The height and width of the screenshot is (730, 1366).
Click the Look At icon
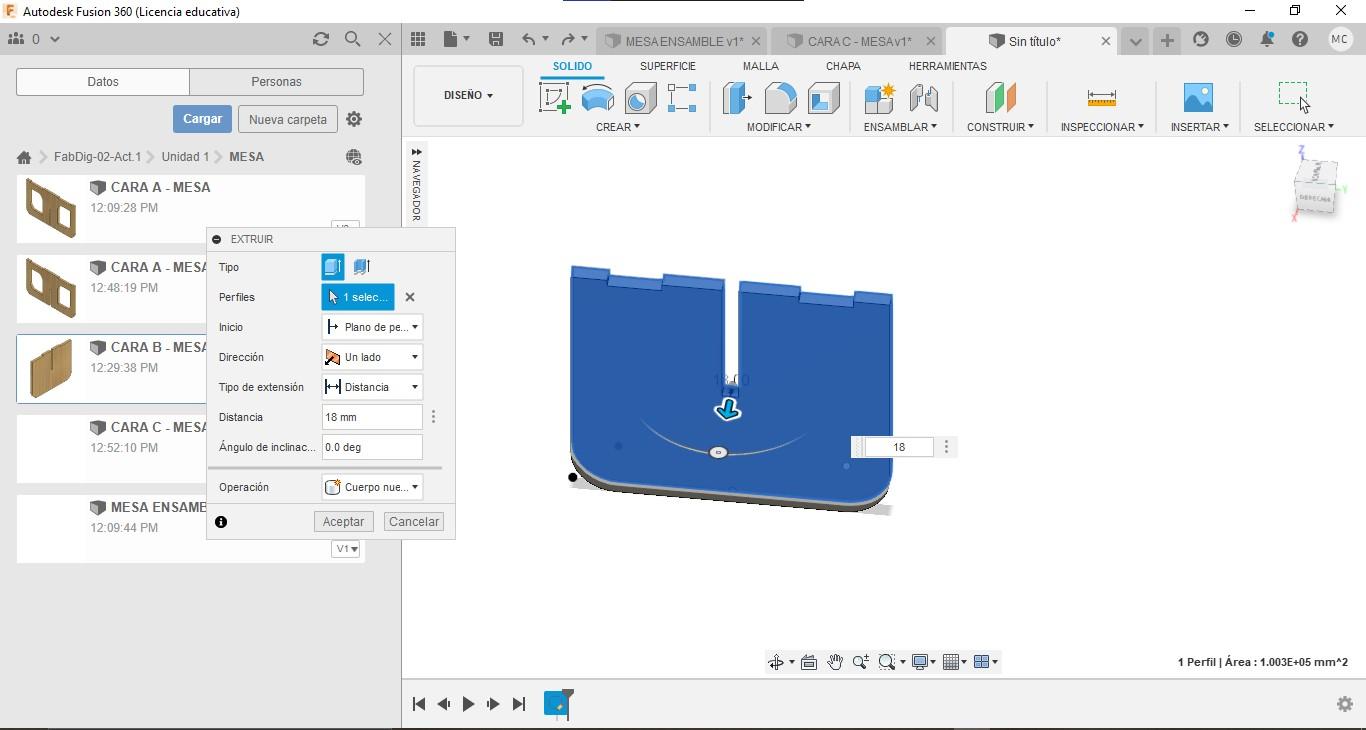click(809, 662)
